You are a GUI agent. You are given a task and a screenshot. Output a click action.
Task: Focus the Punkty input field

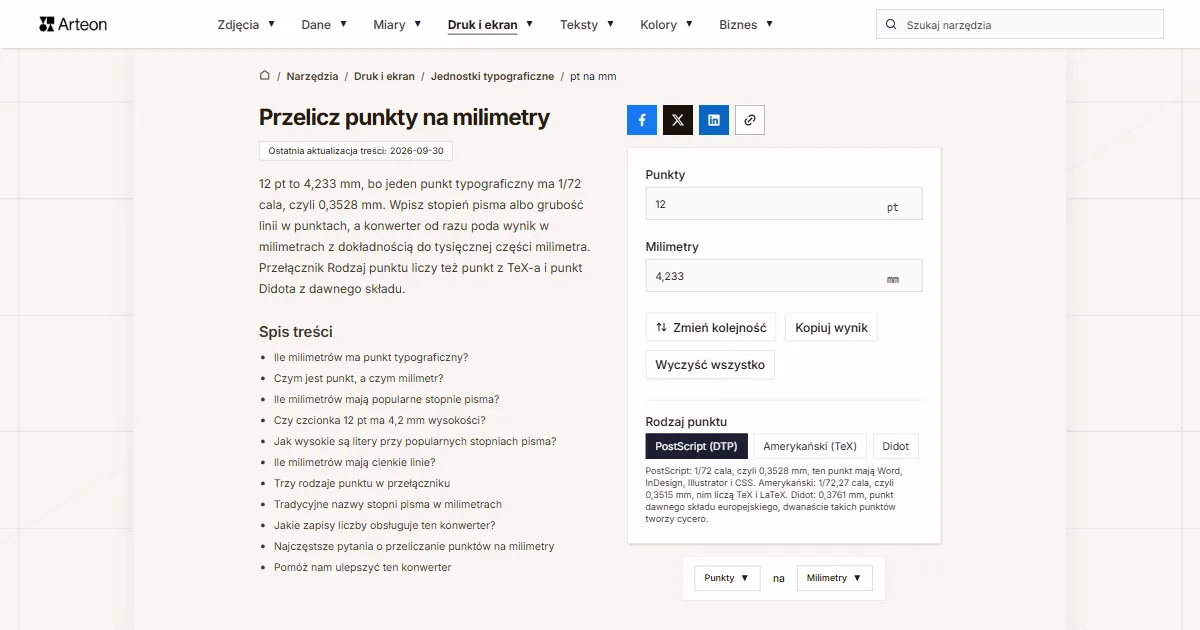point(784,204)
